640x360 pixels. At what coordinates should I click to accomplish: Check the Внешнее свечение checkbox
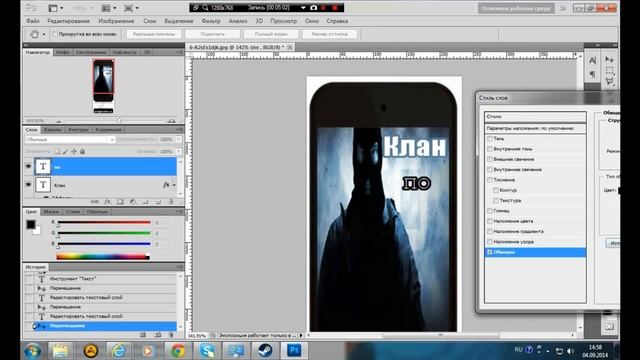(490, 159)
